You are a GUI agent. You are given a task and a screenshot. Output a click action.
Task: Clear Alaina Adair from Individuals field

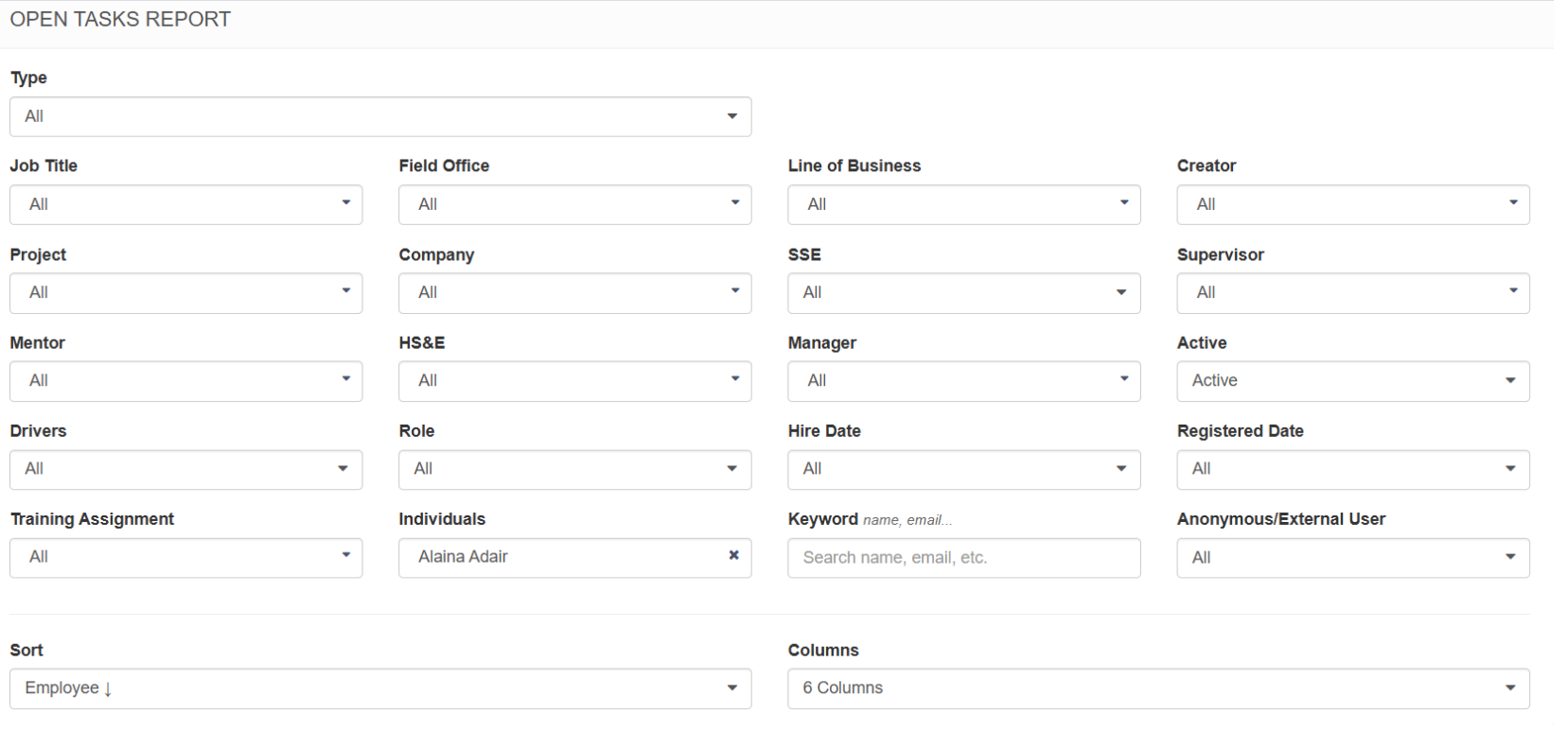(733, 556)
